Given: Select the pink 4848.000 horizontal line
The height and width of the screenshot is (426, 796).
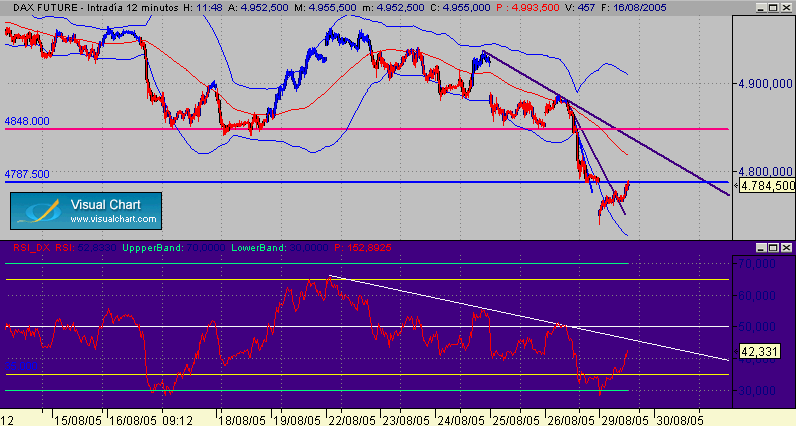Looking at the screenshot, I should (367, 129).
